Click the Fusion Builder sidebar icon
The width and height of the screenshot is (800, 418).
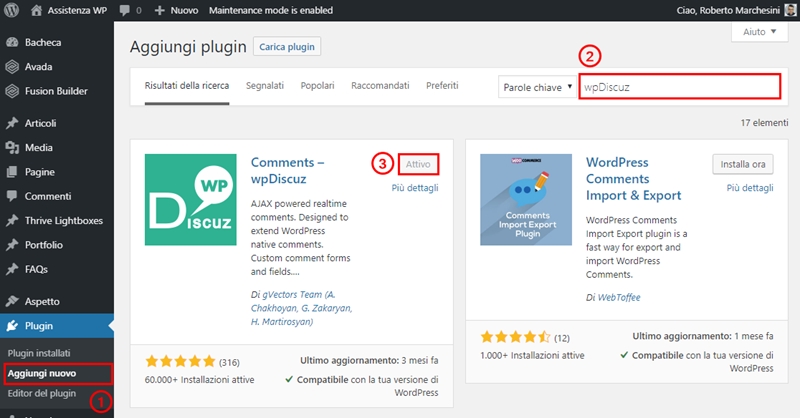[x=12, y=91]
